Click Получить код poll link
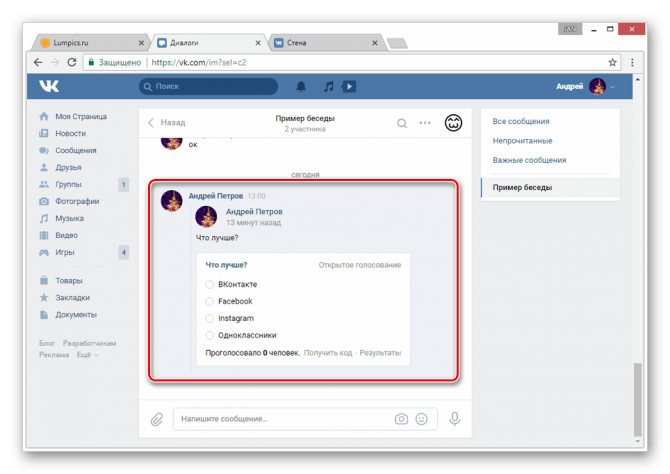The image size is (670, 474). tap(328, 353)
